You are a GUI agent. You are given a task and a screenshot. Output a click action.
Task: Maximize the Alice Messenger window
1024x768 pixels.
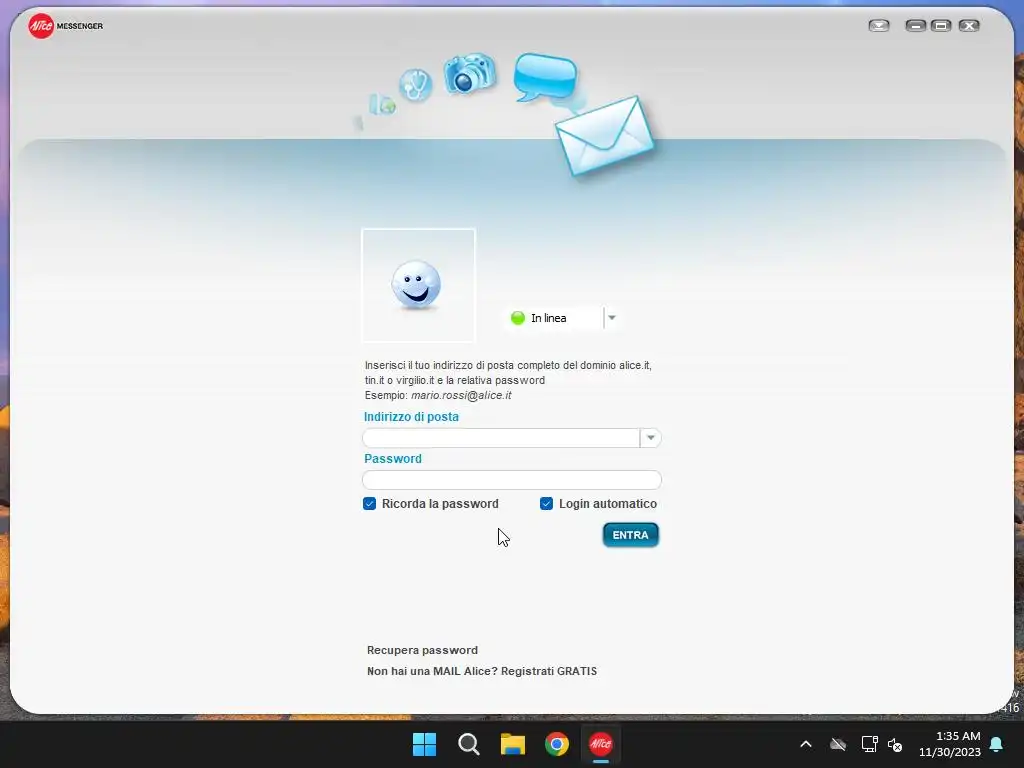point(940,25)
